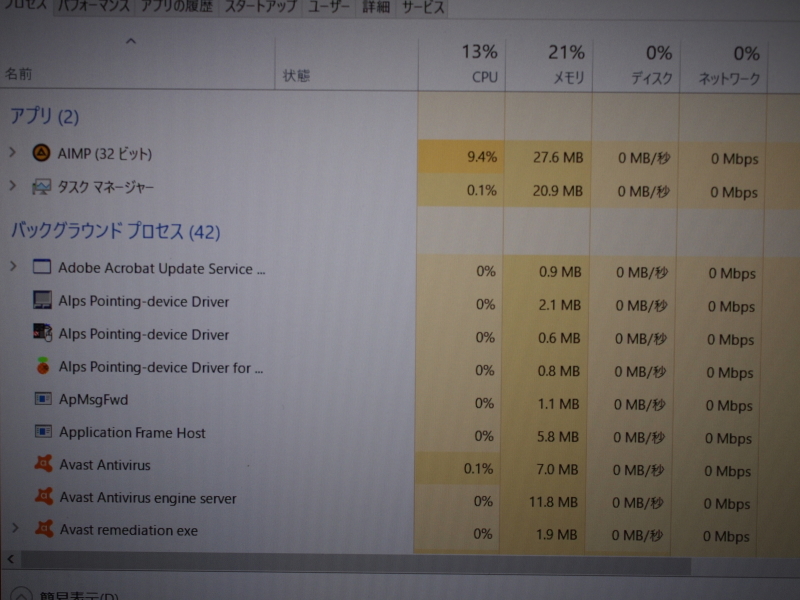Switch to the サービス tab
Image resolution: width=800 pixels, height=600 pixels.
point(423,7)
